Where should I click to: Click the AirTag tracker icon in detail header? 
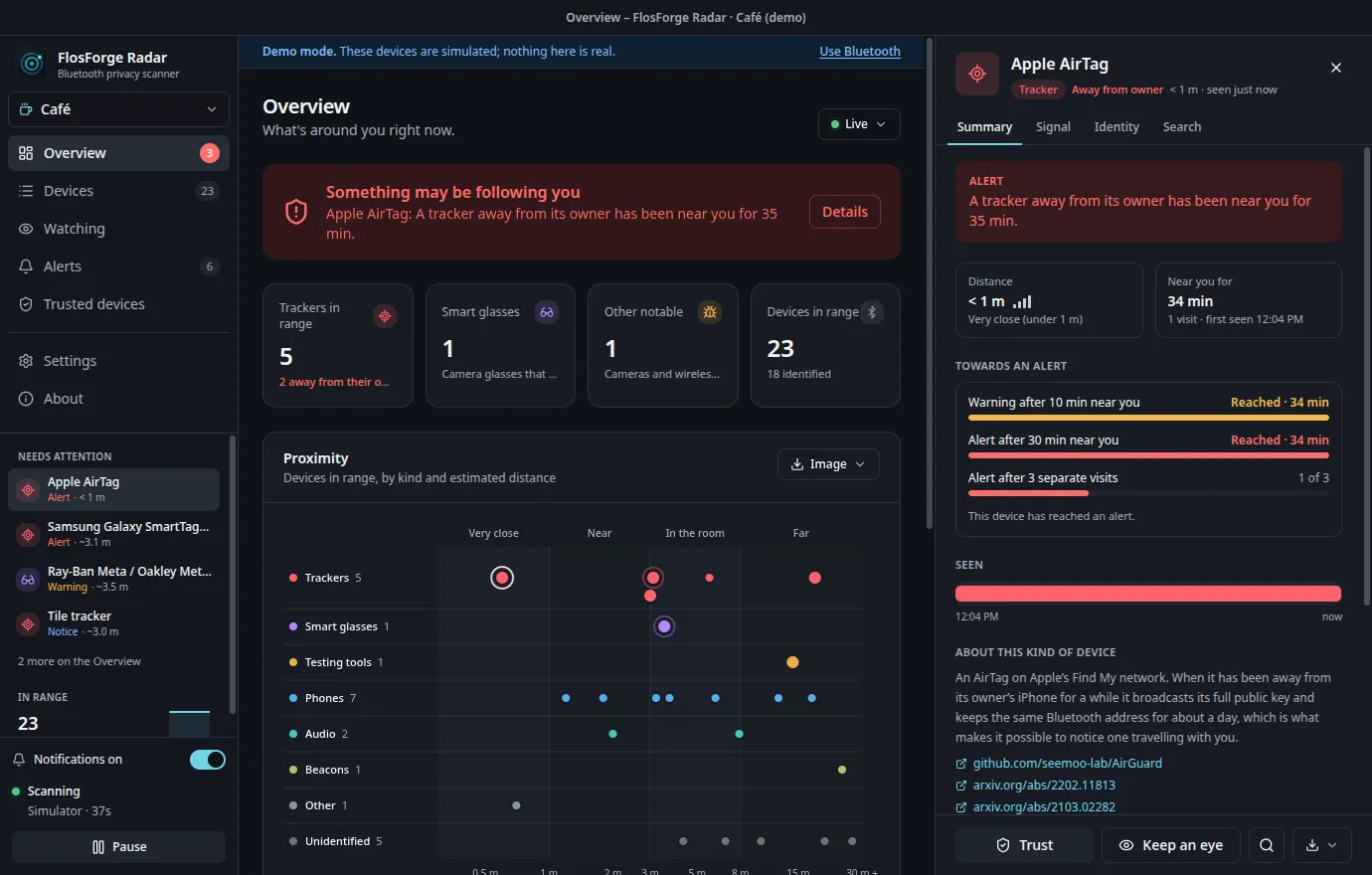coord(977,74)
